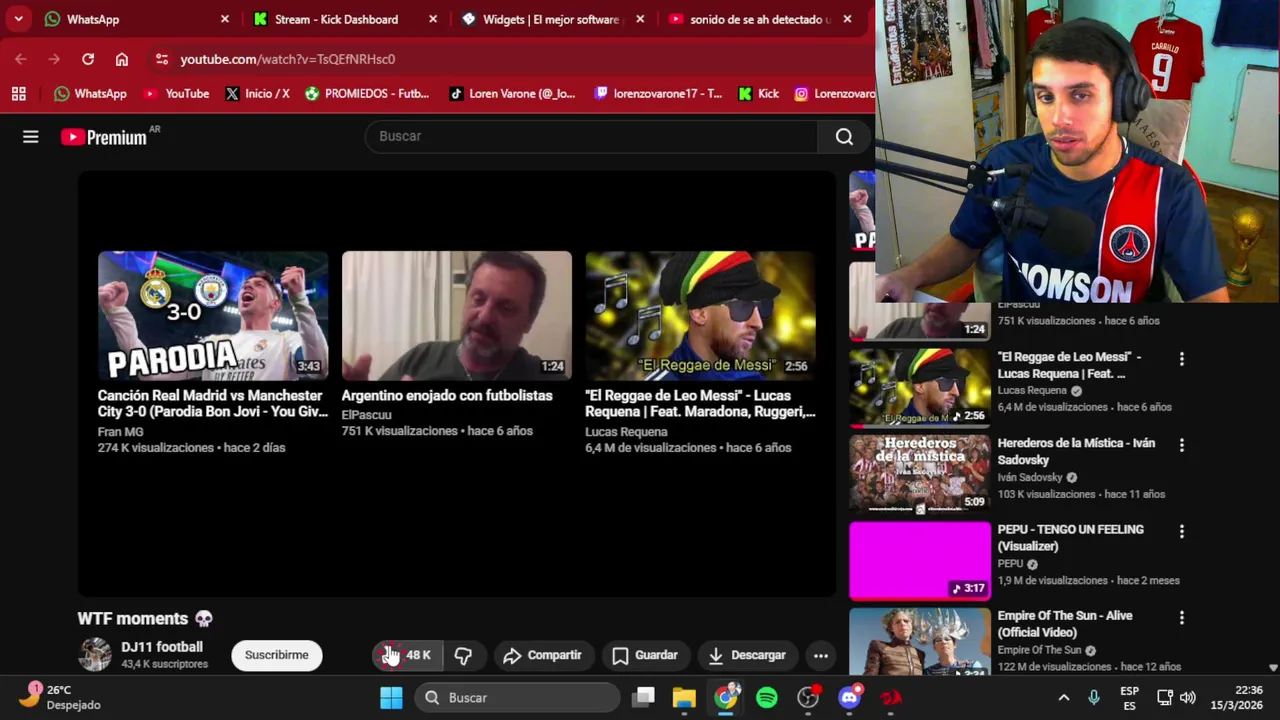The height and width of the screenshot is (720, 1280).
Task: Open Chrome from the taskbar
Action: pos(726,697)
